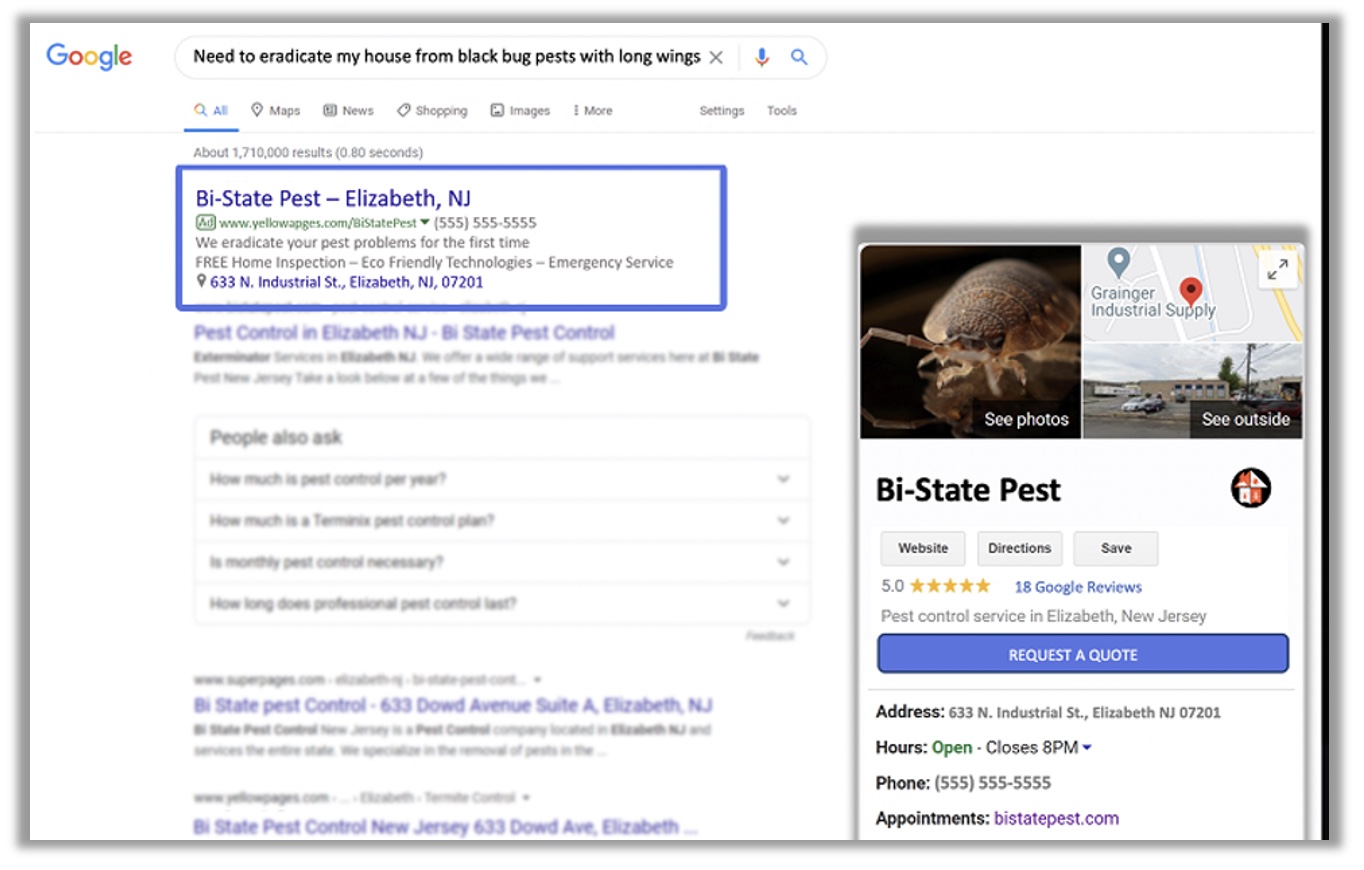Click the panel address 633 N. Industrial St.
The width and height of the screenshot is (1364, 870).
1084,713
